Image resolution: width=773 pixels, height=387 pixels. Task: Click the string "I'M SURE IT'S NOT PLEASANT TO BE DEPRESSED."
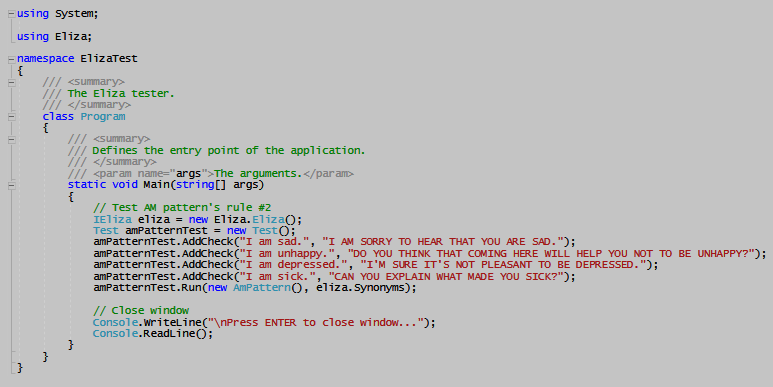pos(504,265)
